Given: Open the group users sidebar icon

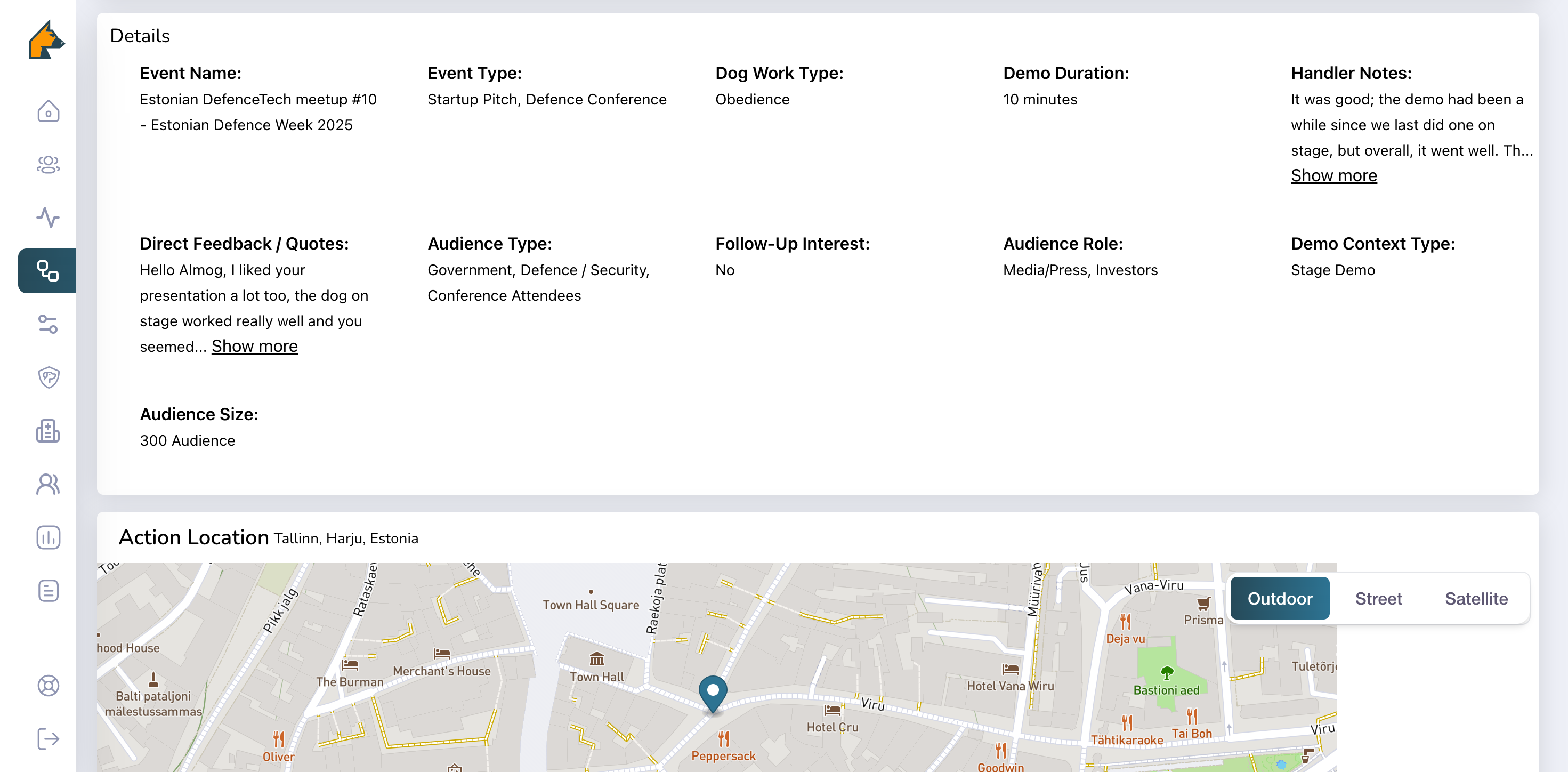Looking at the screenshot, I should tap(48, 164).
